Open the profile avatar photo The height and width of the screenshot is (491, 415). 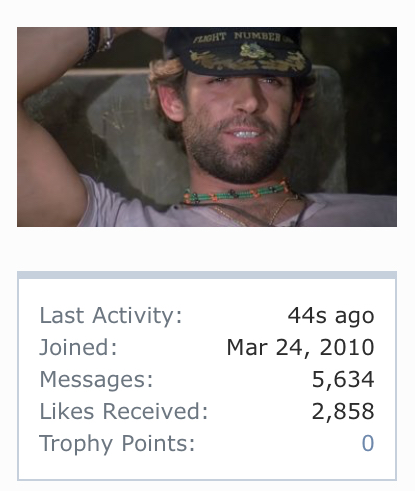click(x=207, y=127)
